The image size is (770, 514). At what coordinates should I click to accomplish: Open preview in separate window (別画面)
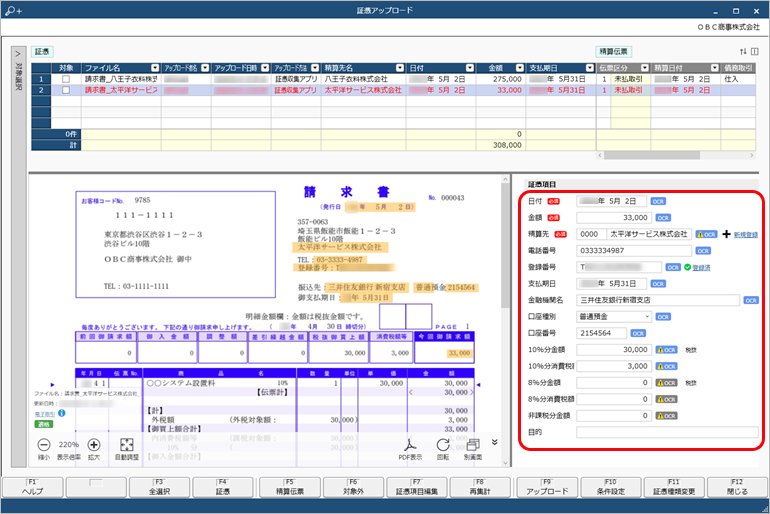click(x=473, y=445)
